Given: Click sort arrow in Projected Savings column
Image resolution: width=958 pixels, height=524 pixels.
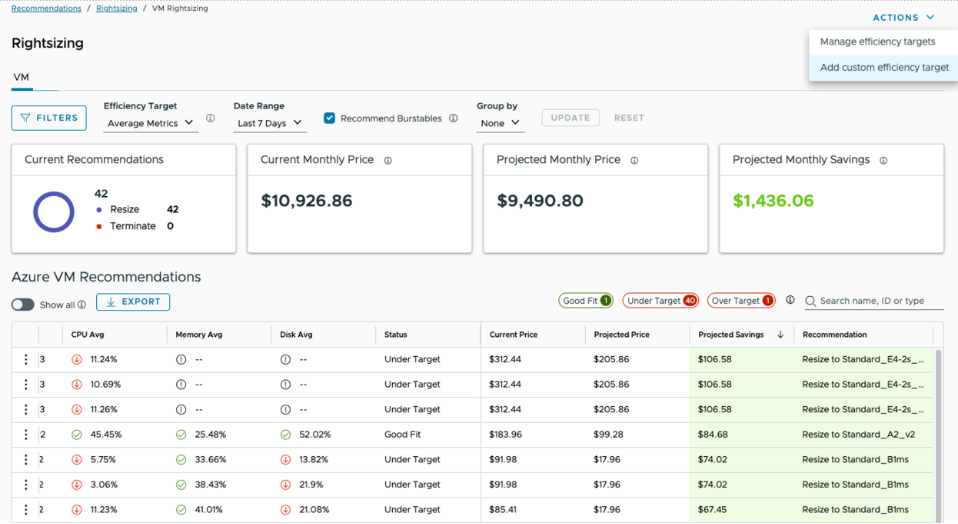Looking at the screenshot, I should (780, 335).
